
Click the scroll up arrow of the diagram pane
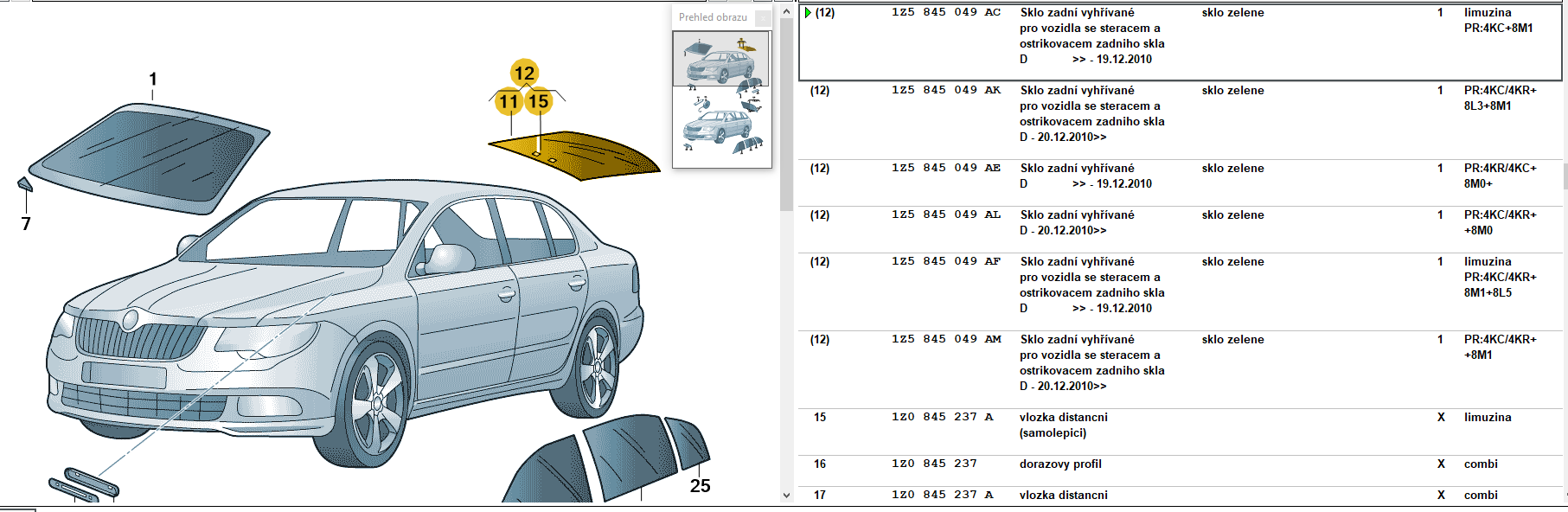[x=786, y=11]
